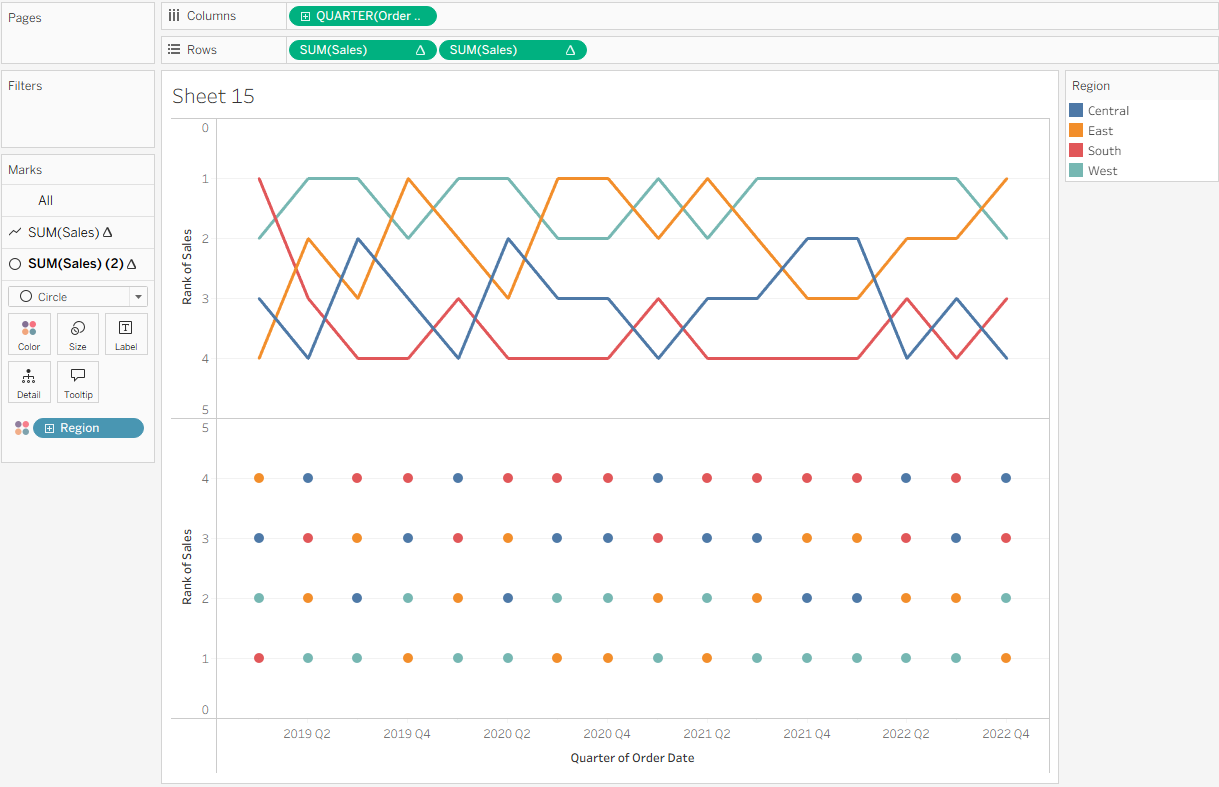Expand the QUARTER(Order Date) pill plus icon

305,16
